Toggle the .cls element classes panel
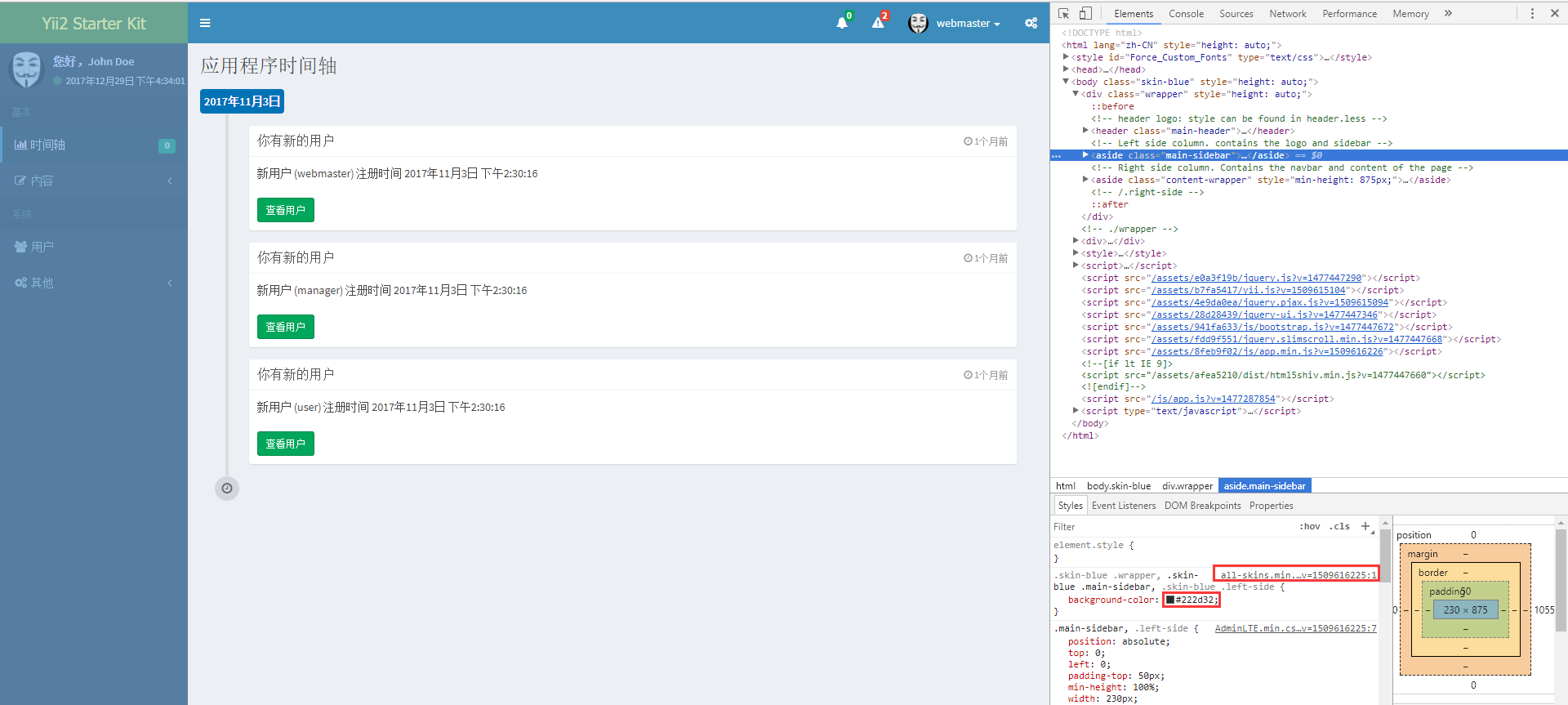 pos(1339,526)
